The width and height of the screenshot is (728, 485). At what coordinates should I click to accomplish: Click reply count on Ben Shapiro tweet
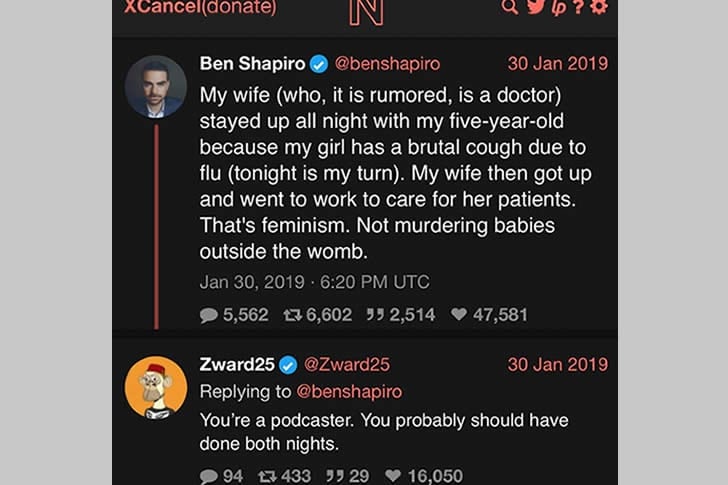click(234, 314)
